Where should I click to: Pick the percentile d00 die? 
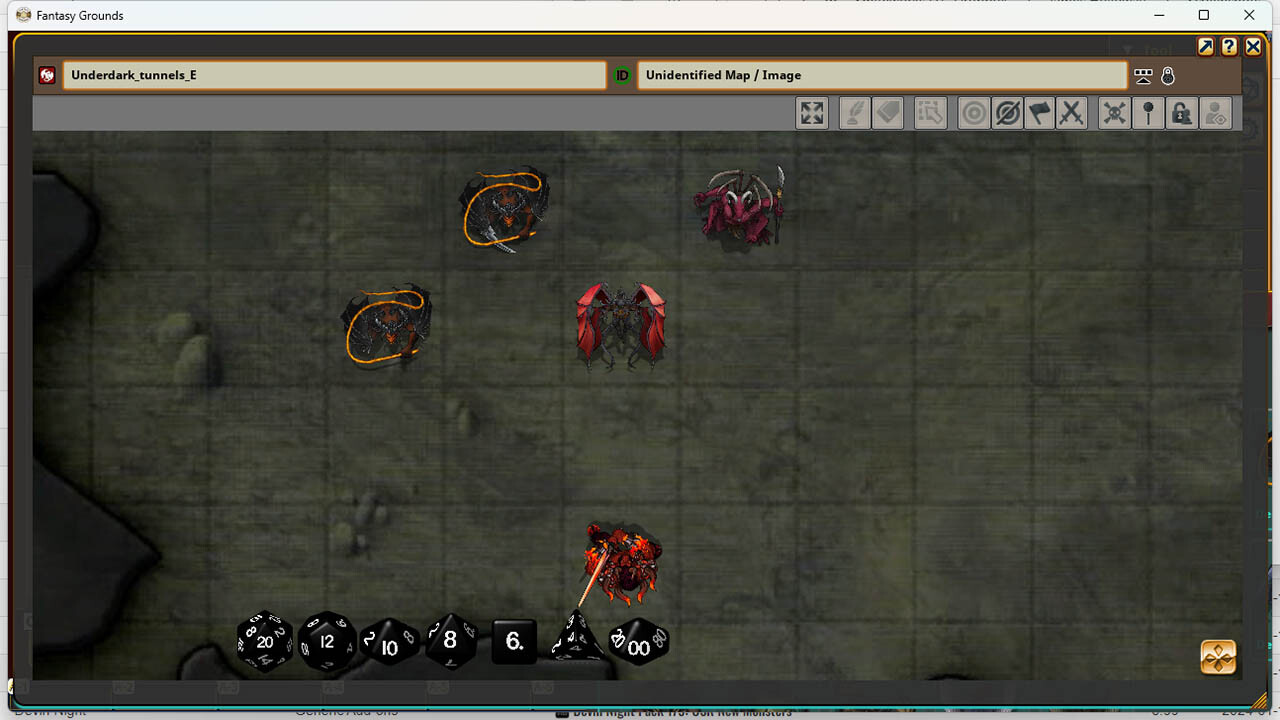point(638,643)
